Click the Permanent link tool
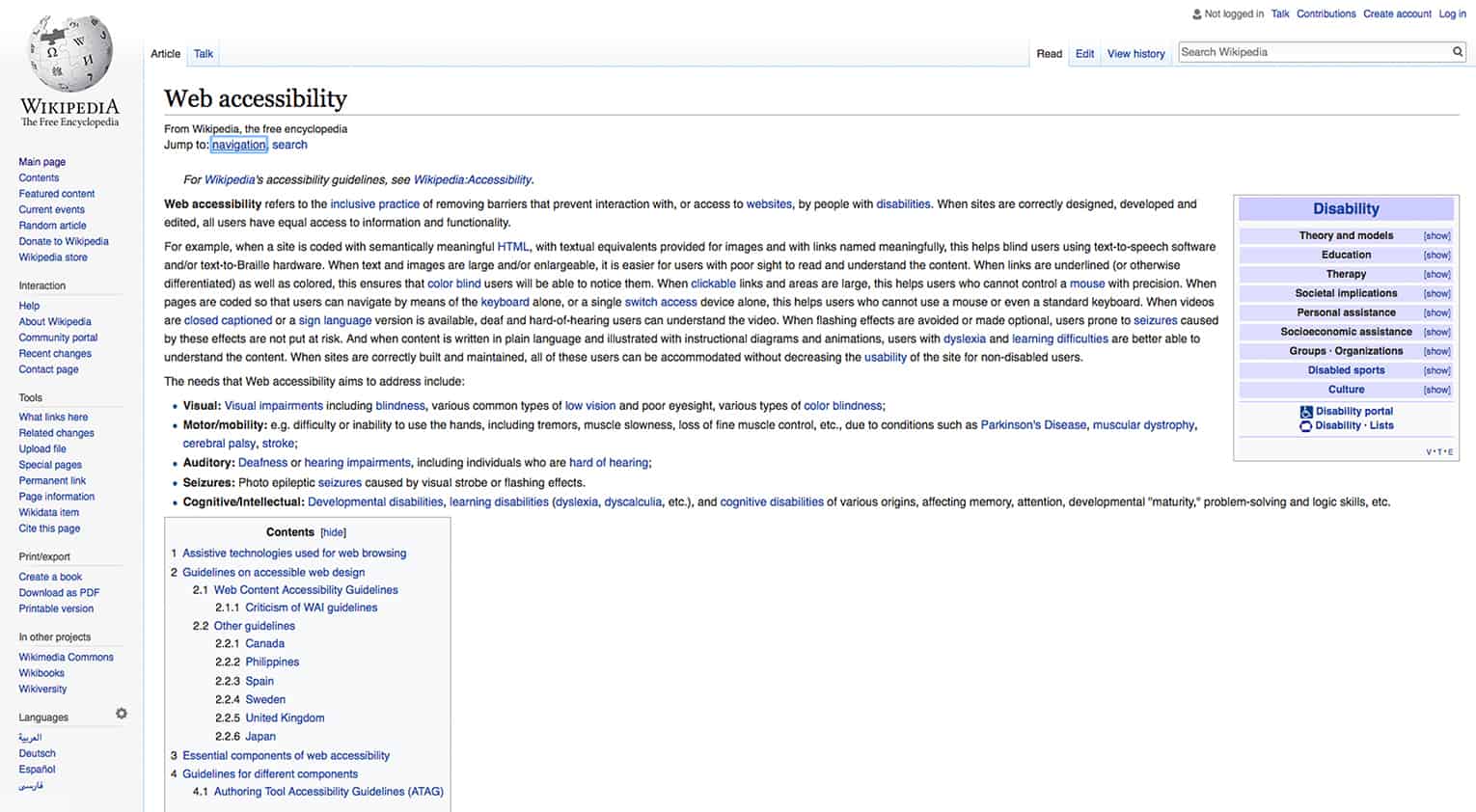 (52, 481)
